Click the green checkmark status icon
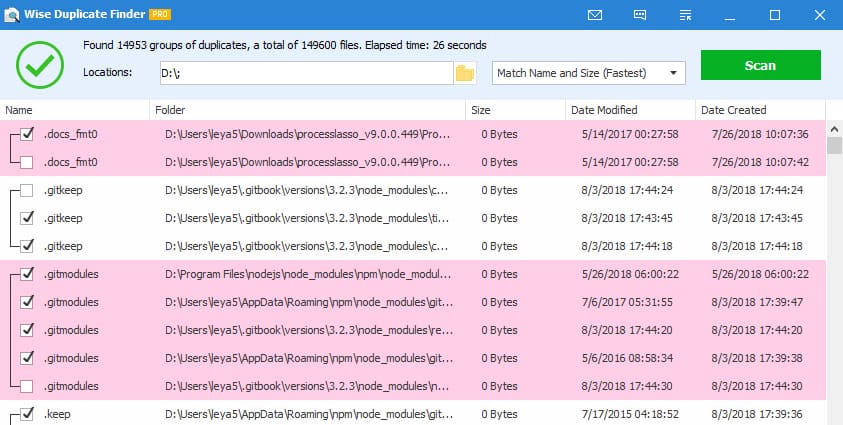 [40, 65]
